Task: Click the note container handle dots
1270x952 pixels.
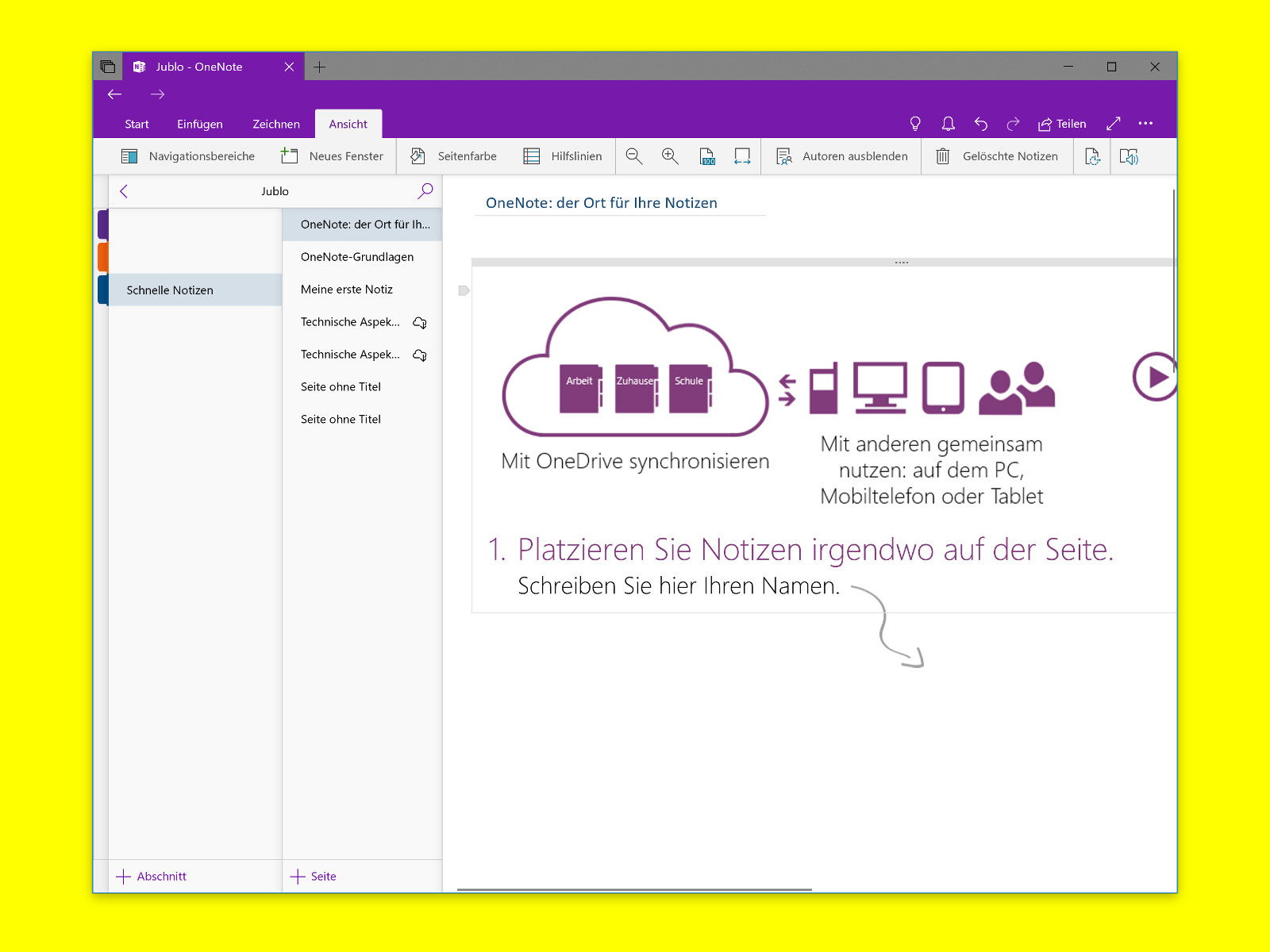Action: pos(901,262)
